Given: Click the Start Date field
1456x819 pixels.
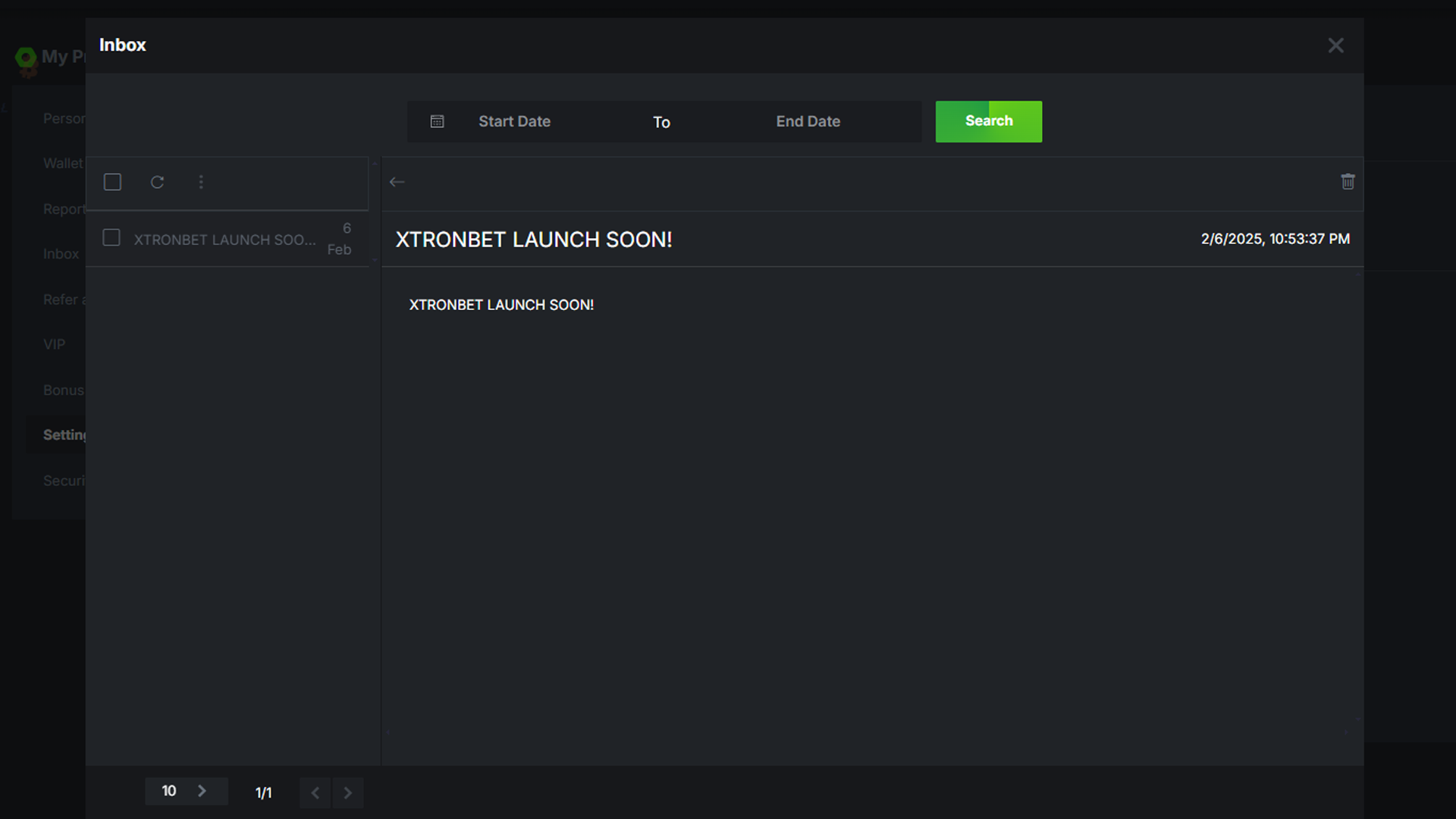Looking at the screenshot, I should click(514, 121).
